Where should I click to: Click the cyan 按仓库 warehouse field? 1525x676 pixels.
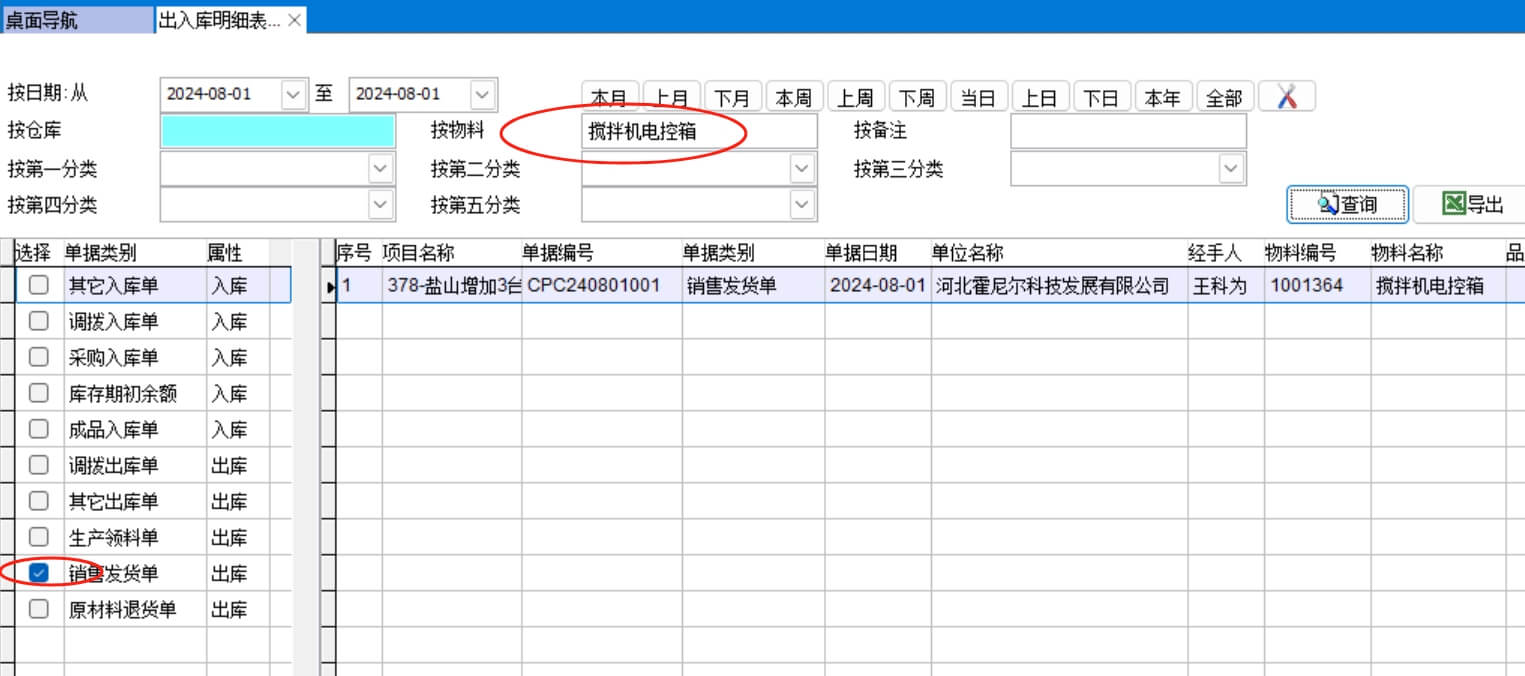tap(277, 131)
